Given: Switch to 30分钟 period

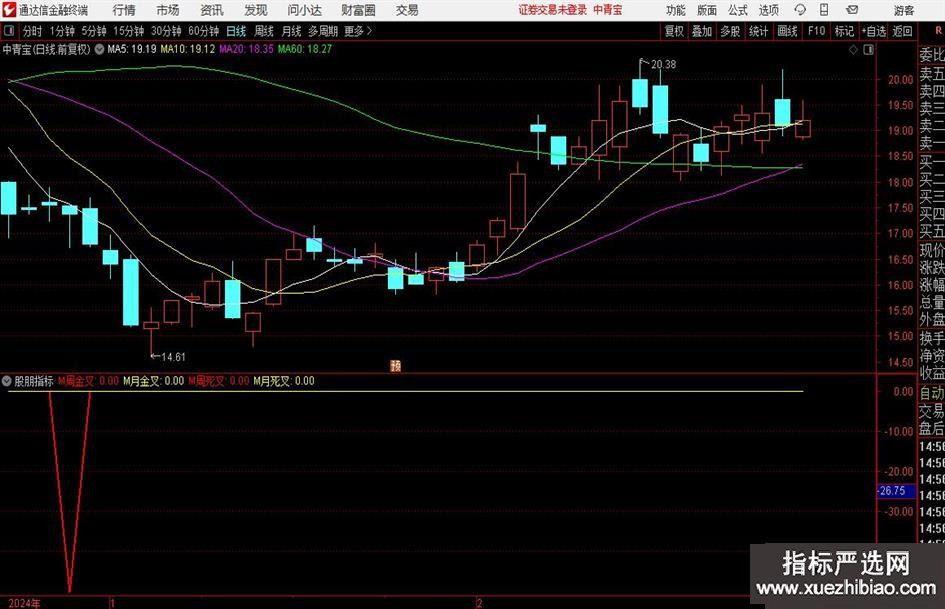Looking at the screenshot, I should coord(166,31).
